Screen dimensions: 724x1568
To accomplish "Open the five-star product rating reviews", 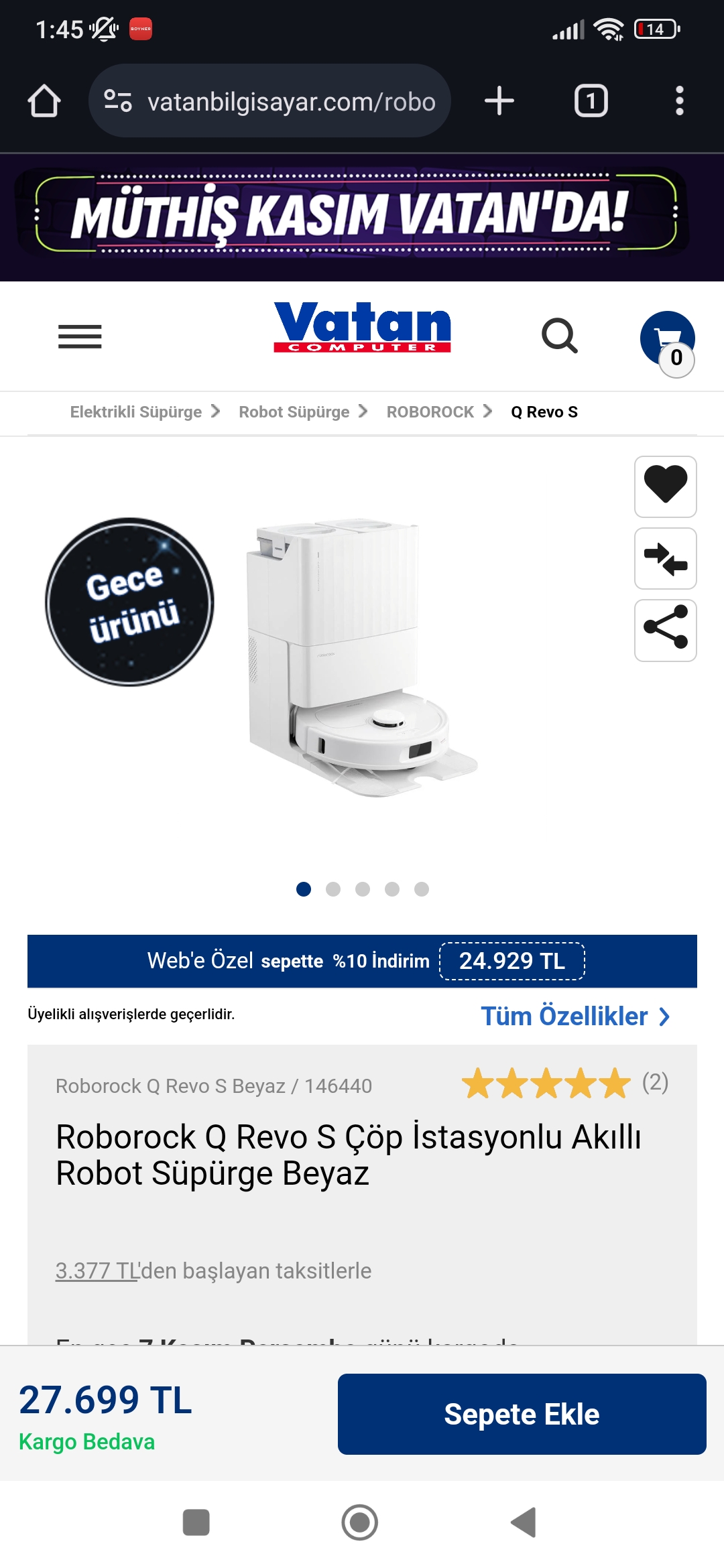I will (x=565, y=1083).
